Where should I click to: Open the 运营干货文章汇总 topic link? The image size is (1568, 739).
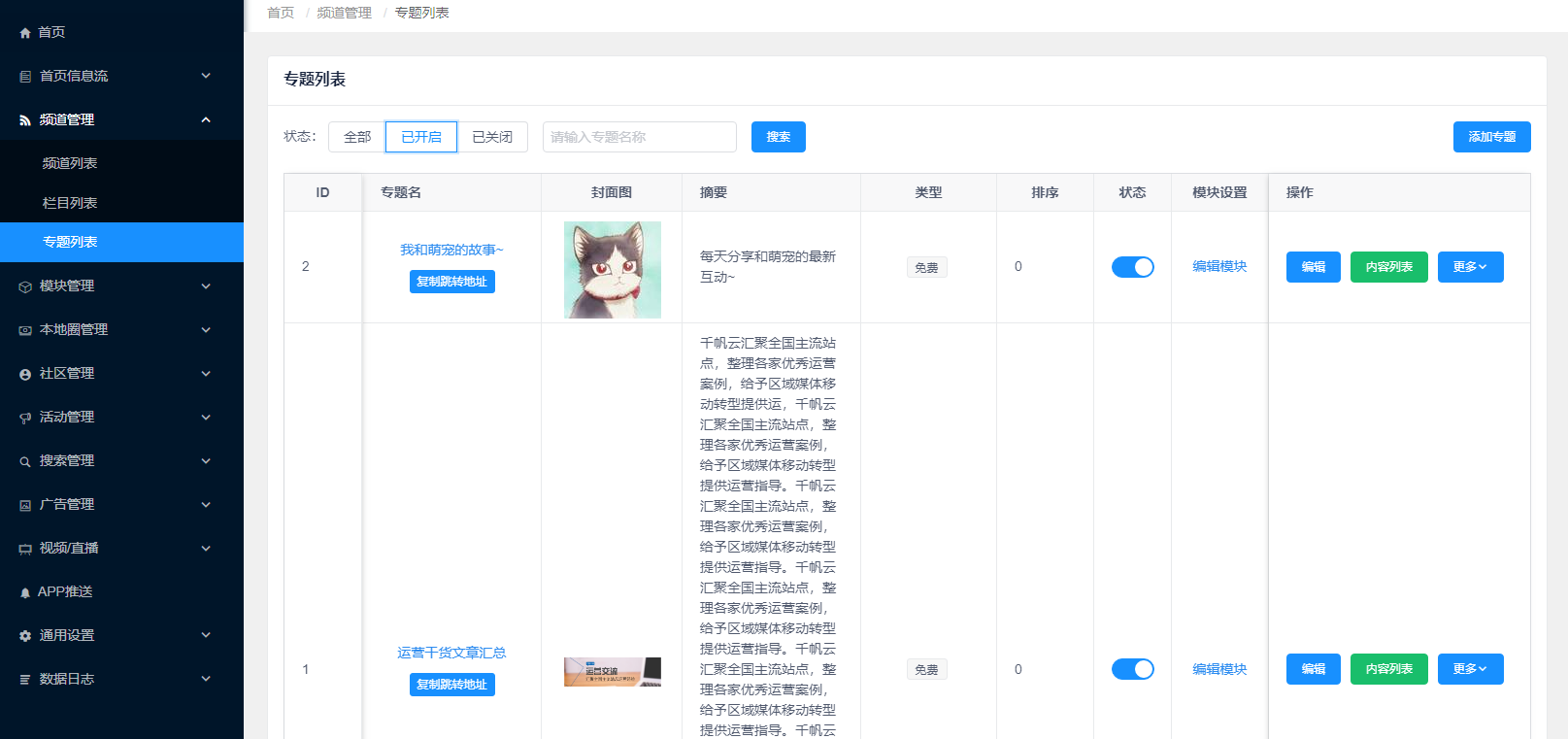451,653
